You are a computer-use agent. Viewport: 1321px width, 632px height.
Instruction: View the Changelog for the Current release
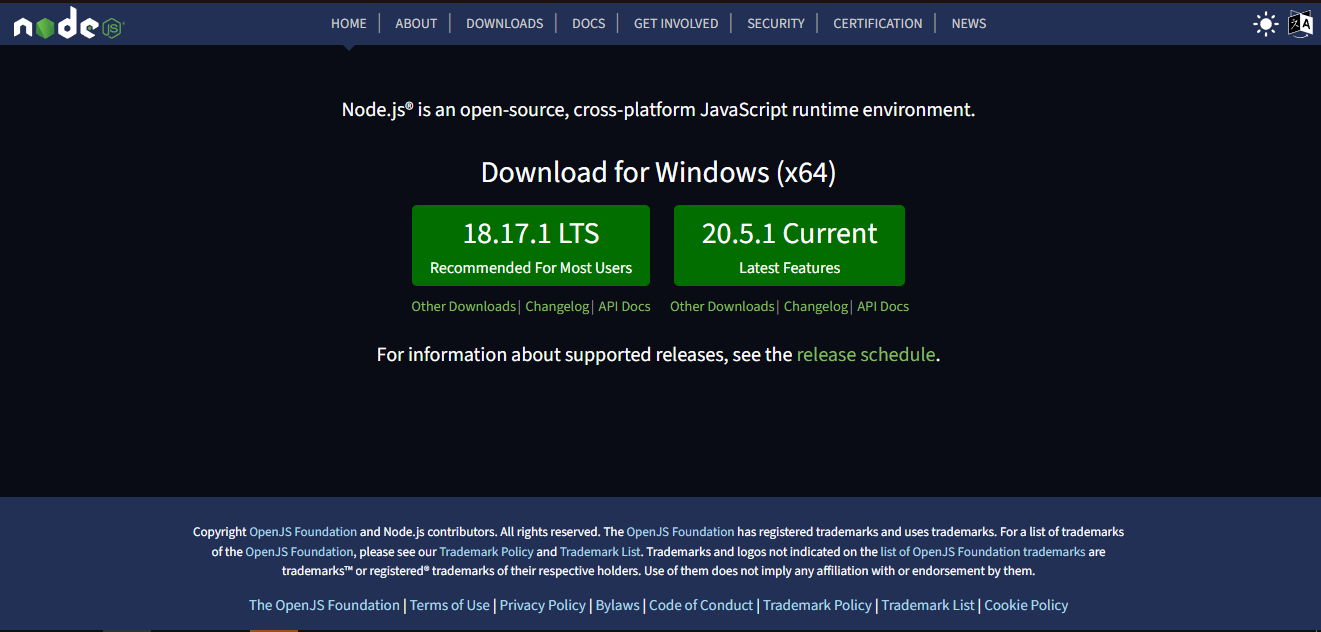coord(815,307)
